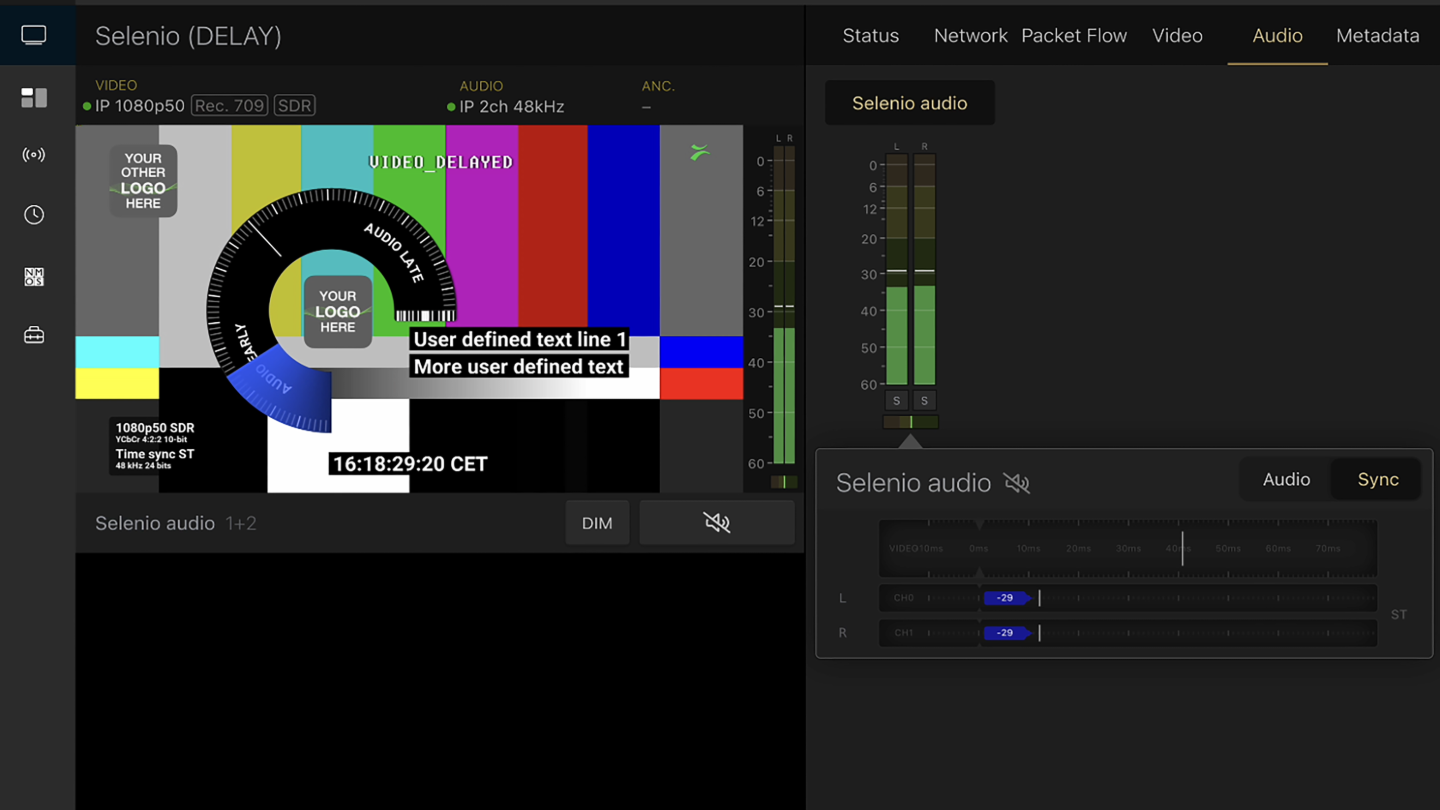The height and width of the screenshot is (810, 1440).
Task: Switch to Audio view in audio panel
Action: [1286, 480]
